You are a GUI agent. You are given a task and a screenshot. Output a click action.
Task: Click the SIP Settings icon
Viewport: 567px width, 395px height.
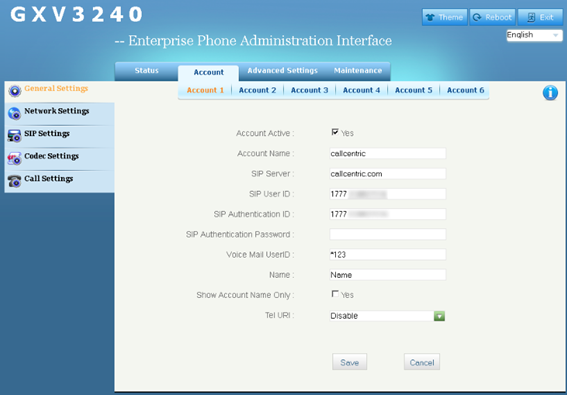(14, 136)
